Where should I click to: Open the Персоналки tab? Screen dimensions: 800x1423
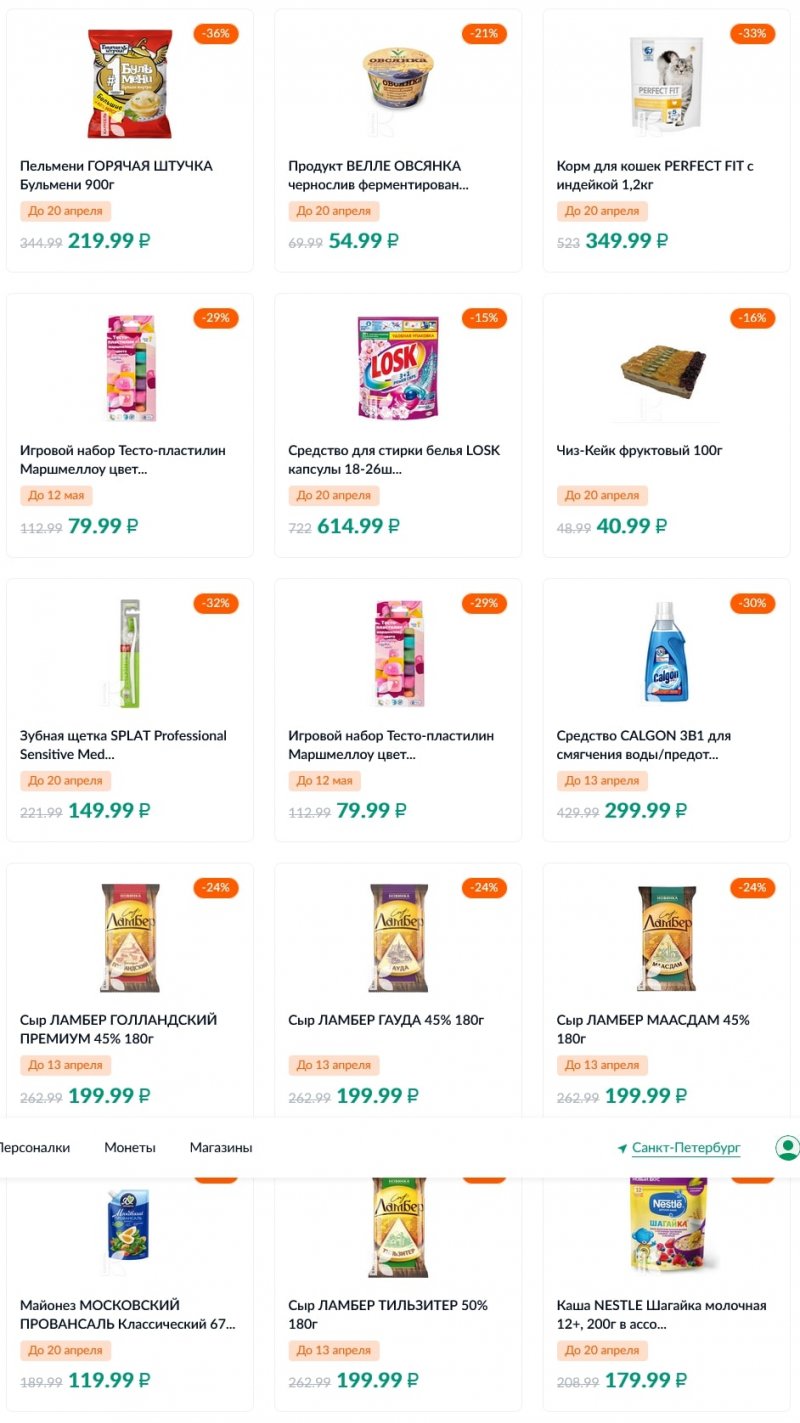click(33, 1148)
